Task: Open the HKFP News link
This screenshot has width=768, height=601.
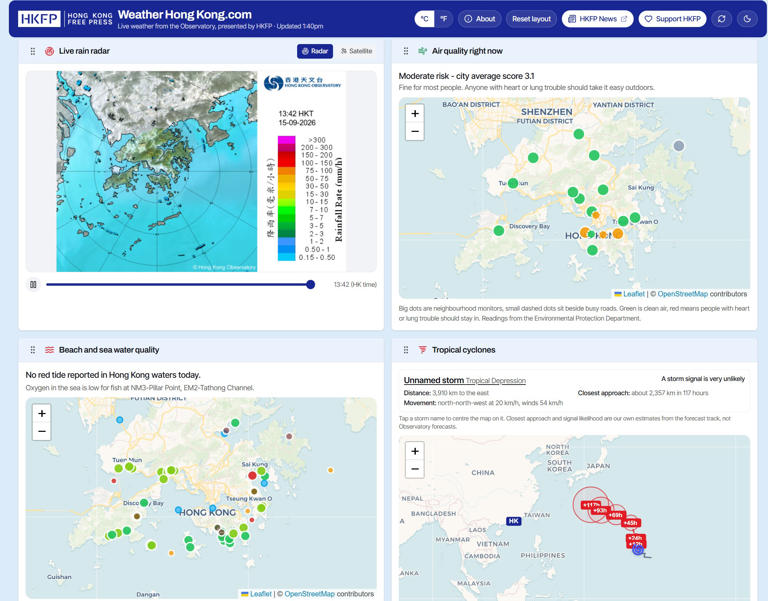Action: (x=598, y=19)
